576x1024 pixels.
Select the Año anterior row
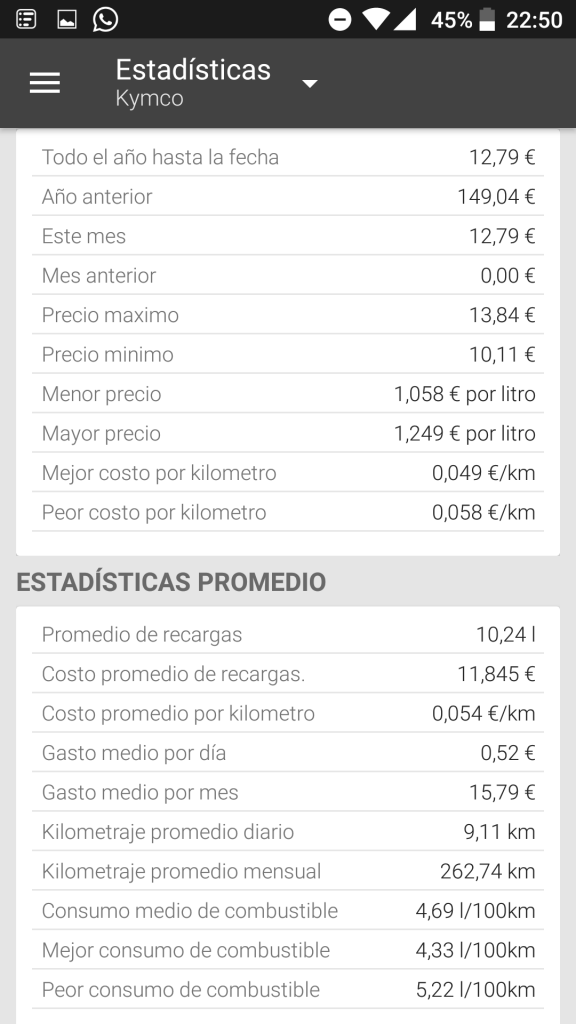288,196
